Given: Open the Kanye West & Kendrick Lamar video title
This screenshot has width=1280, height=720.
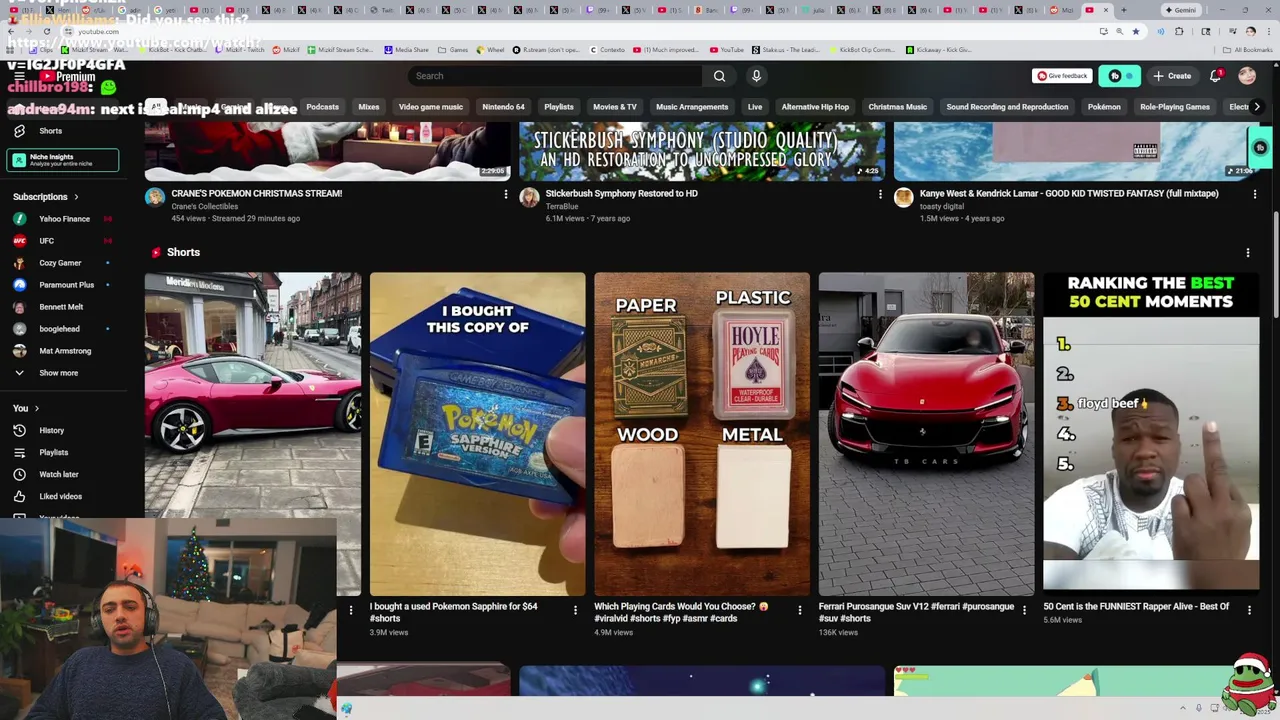Looking at the screenshot, I should (1069, 194).
